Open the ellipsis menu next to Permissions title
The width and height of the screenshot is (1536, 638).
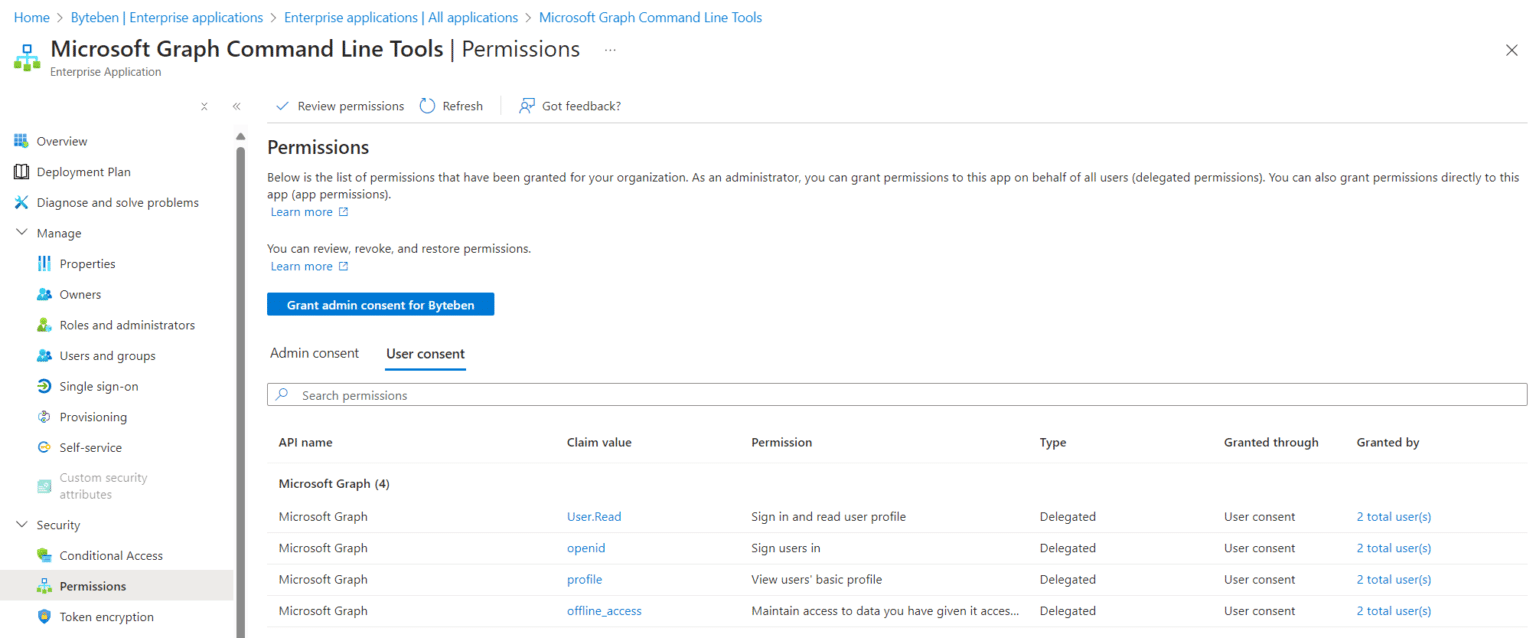click(x=609, y=49)
